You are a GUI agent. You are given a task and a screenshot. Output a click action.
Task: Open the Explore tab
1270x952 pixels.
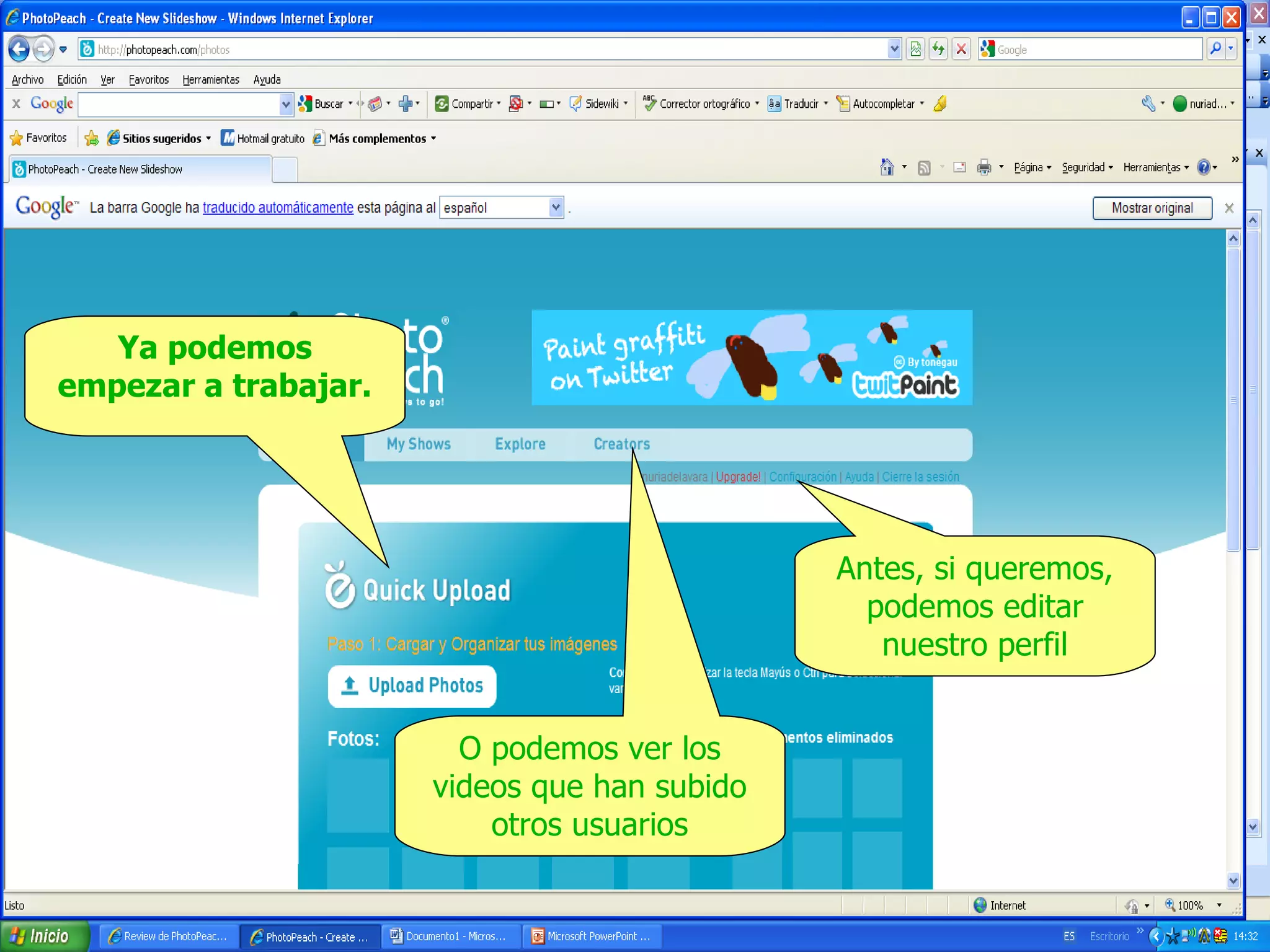[520, 444]
